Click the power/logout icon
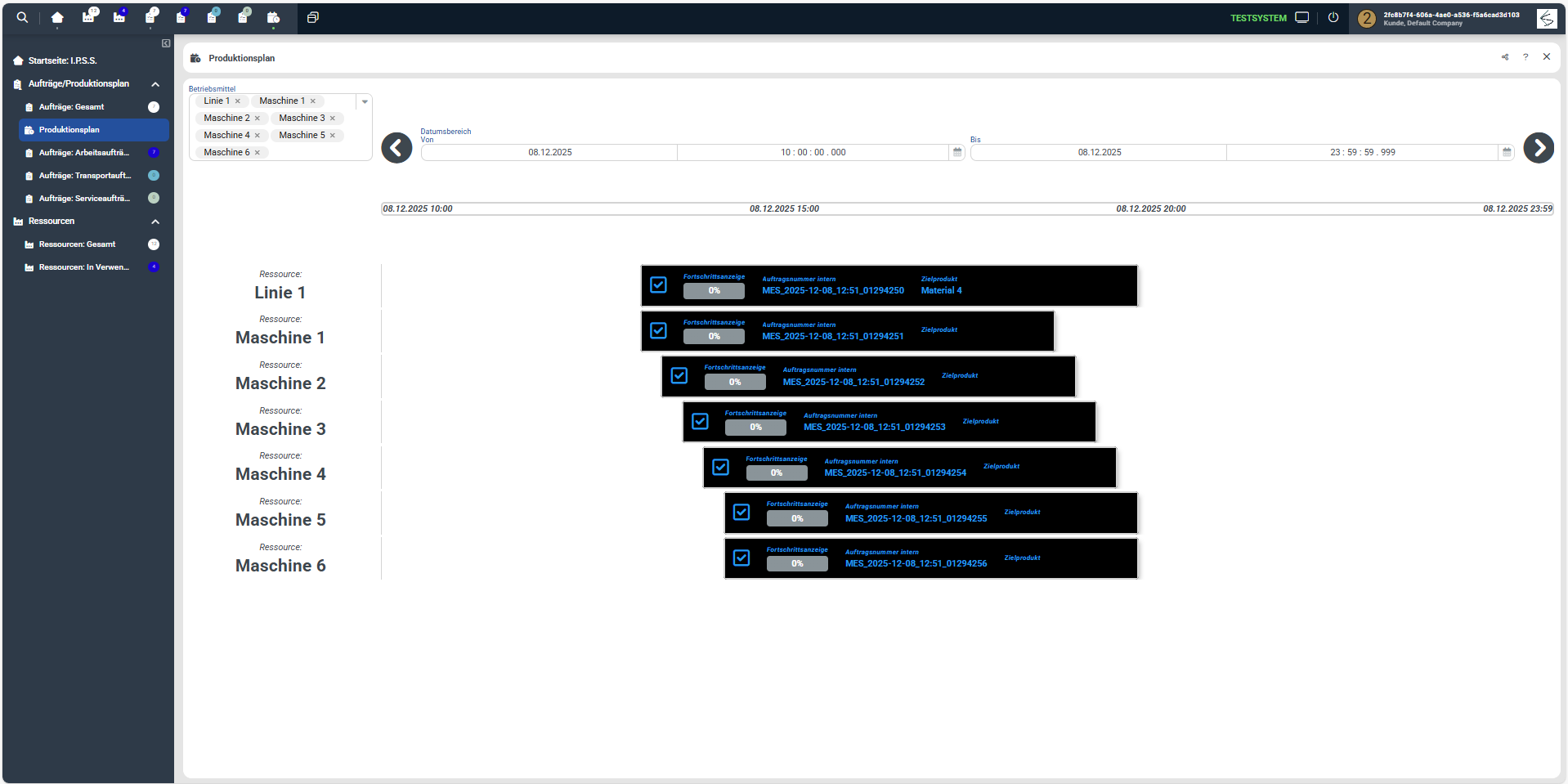 [x=1333, y=17]
